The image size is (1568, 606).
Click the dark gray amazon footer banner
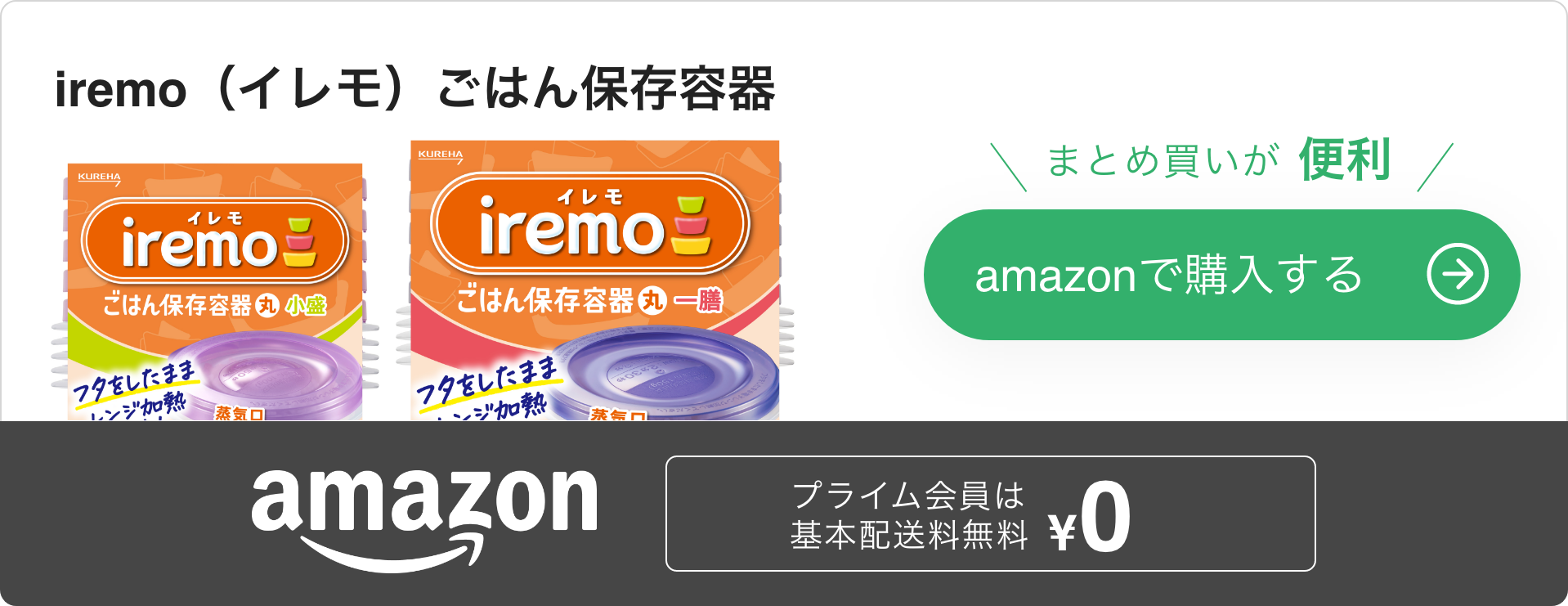point(784,514)
